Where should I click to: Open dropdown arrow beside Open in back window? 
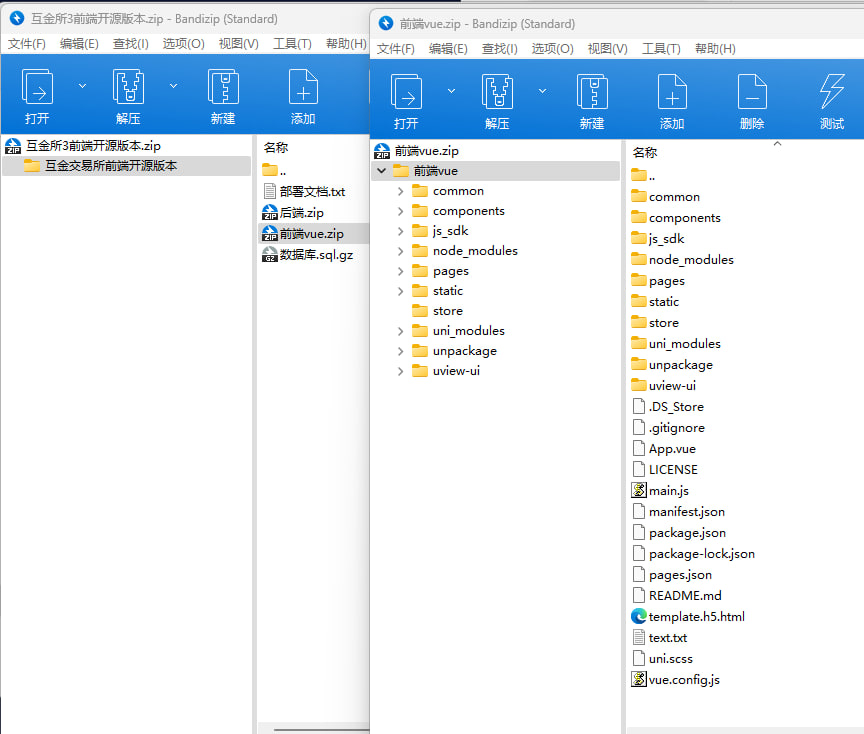pyautogui.click(x=82, y=86)
